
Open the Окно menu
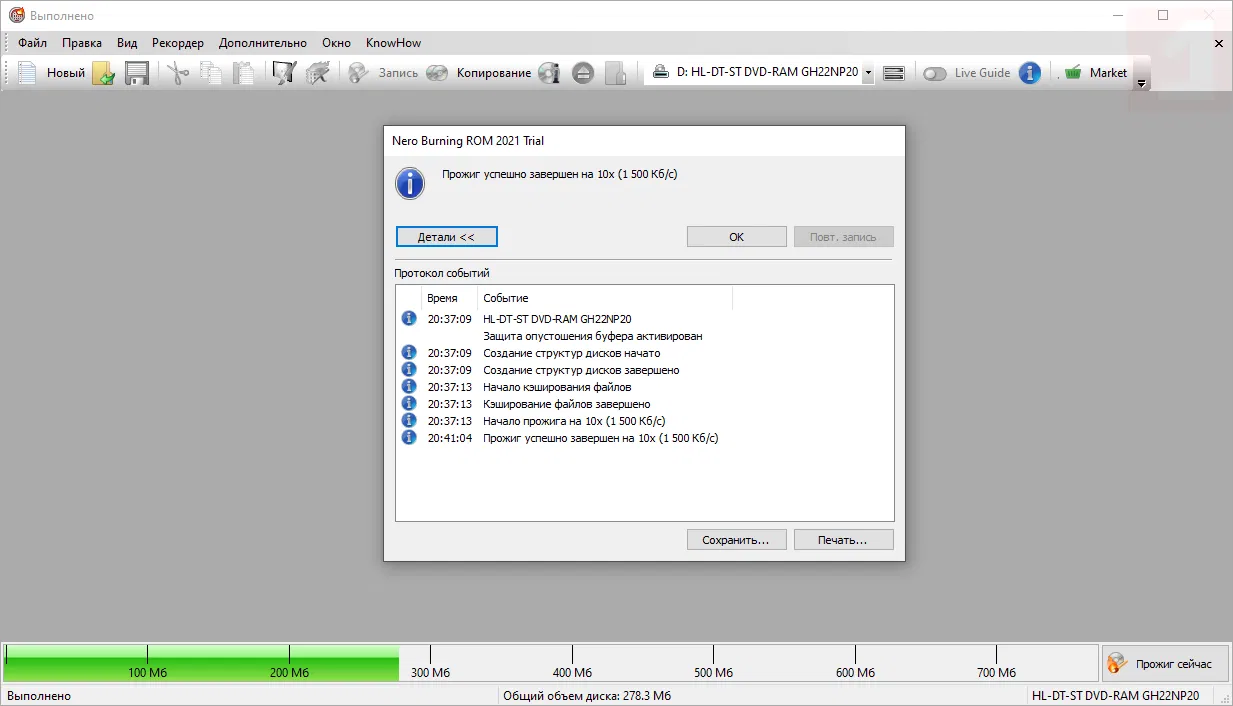[336, 43]
